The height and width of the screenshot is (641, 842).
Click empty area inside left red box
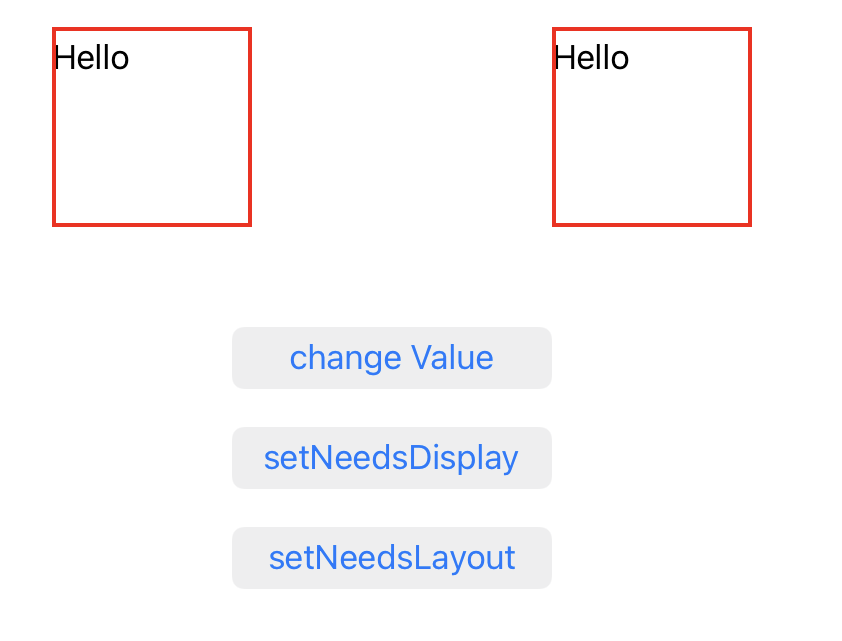click(x=152, y=150)
